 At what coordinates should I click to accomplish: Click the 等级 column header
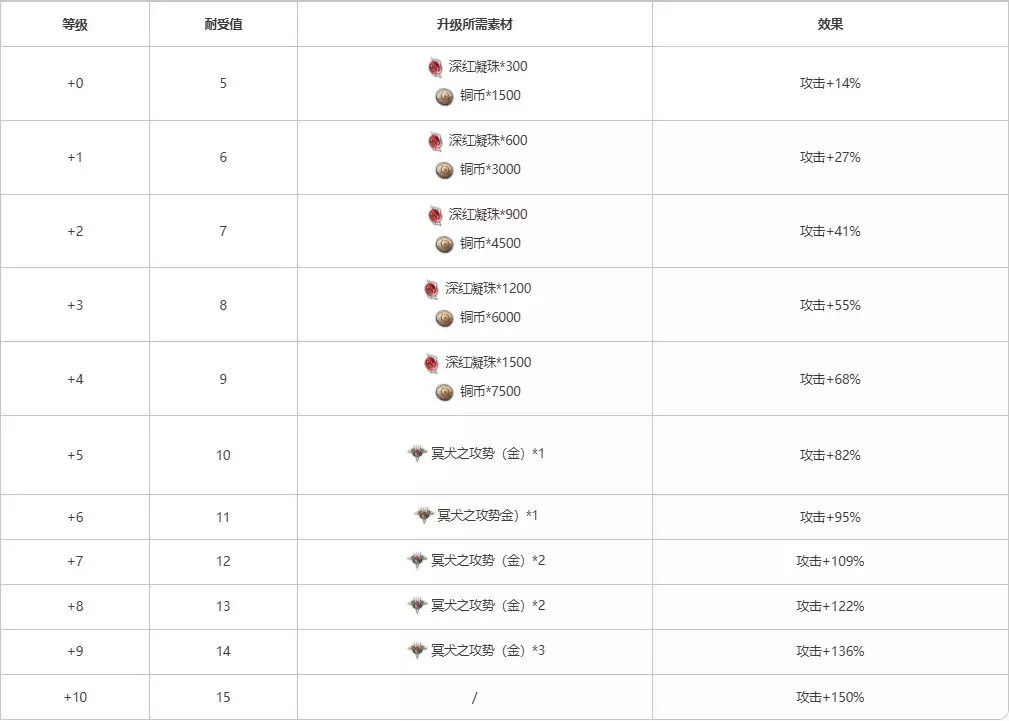pos(75,24)
